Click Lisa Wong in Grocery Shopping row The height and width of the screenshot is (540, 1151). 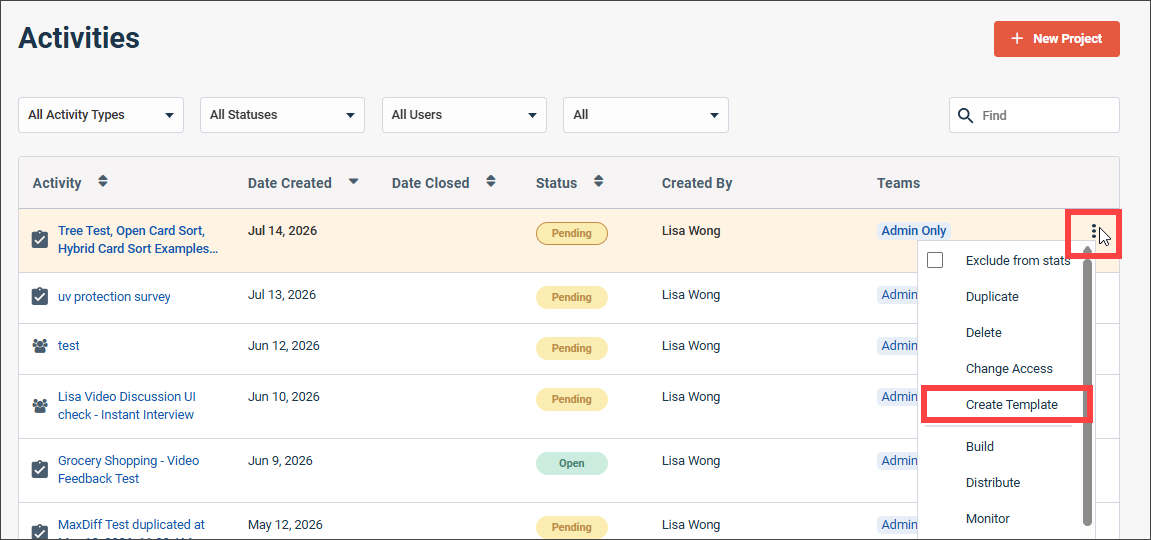(691, 461)
